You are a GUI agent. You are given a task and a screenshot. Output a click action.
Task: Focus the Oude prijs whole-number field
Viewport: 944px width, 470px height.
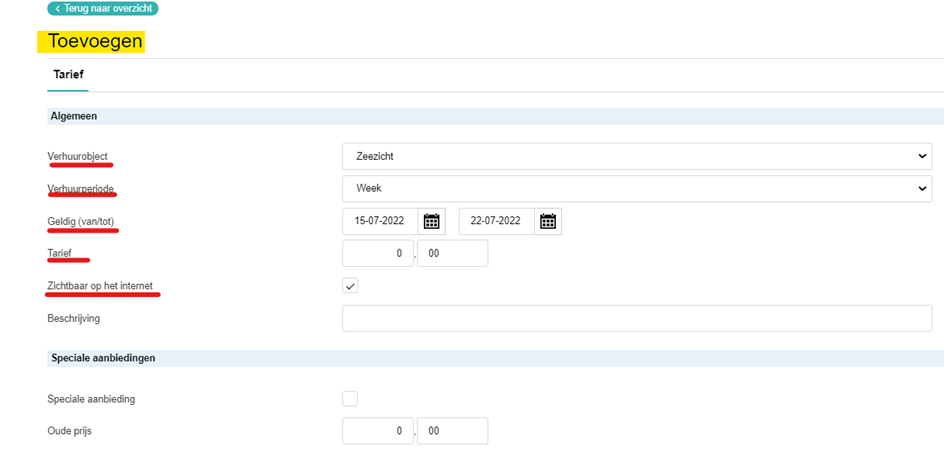click(x=378, y=431)
